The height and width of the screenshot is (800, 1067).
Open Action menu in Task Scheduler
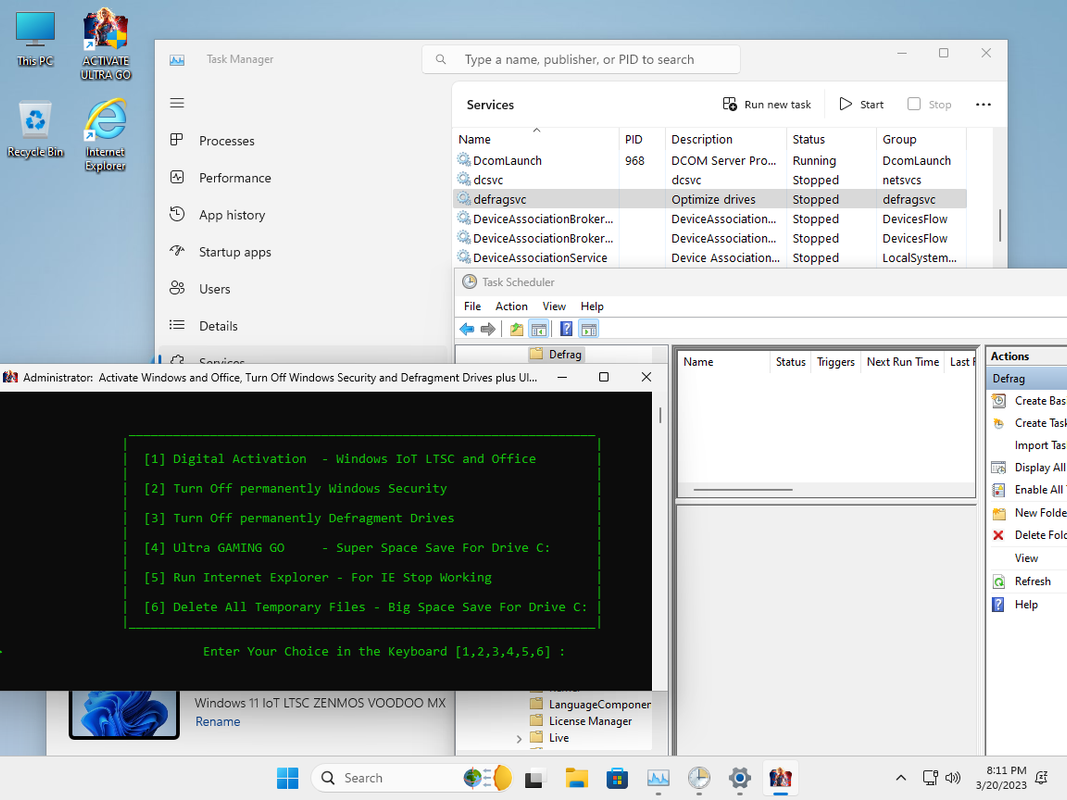point(511,306)
